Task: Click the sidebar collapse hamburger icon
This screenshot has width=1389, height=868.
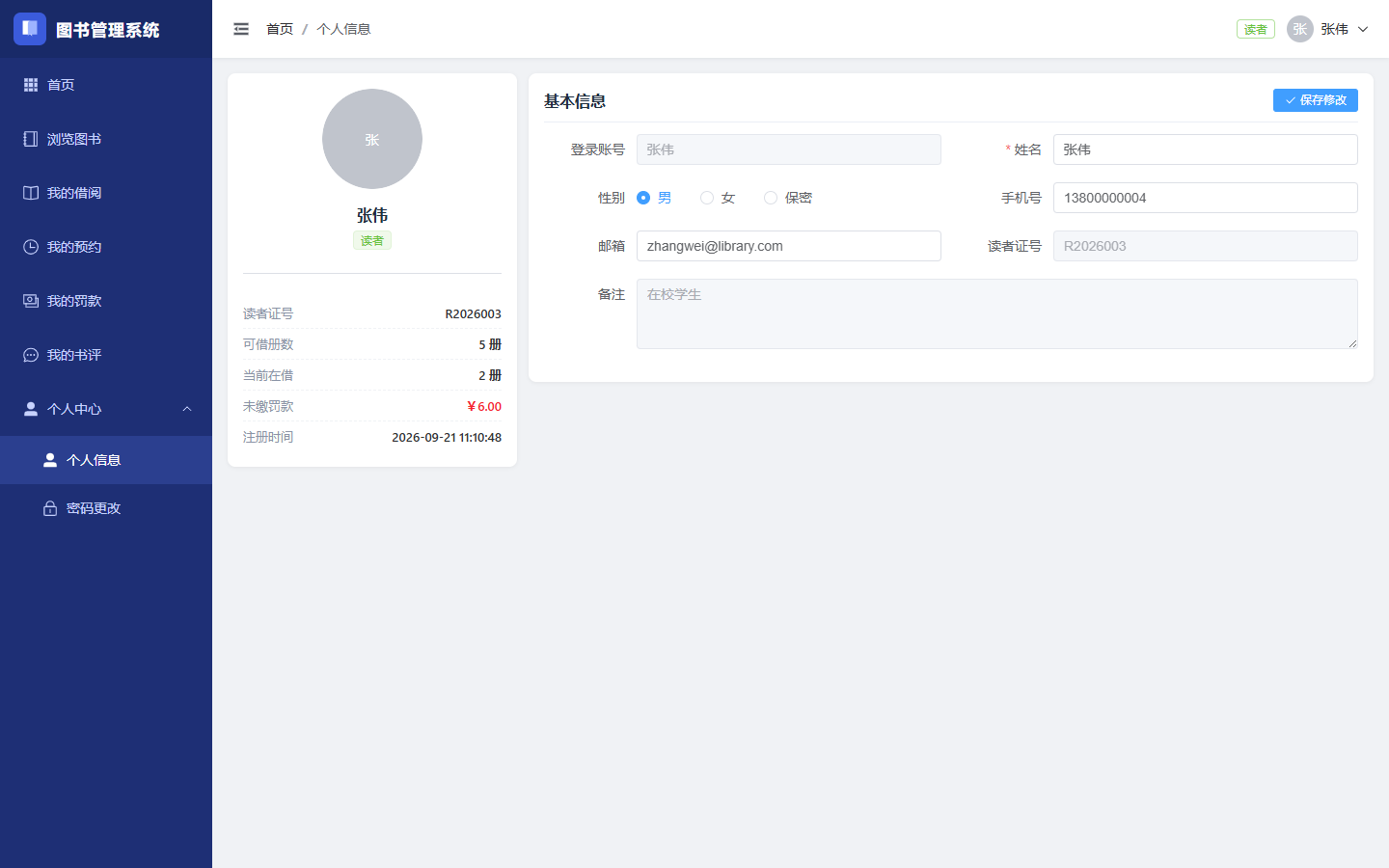Action: point(241,29)
